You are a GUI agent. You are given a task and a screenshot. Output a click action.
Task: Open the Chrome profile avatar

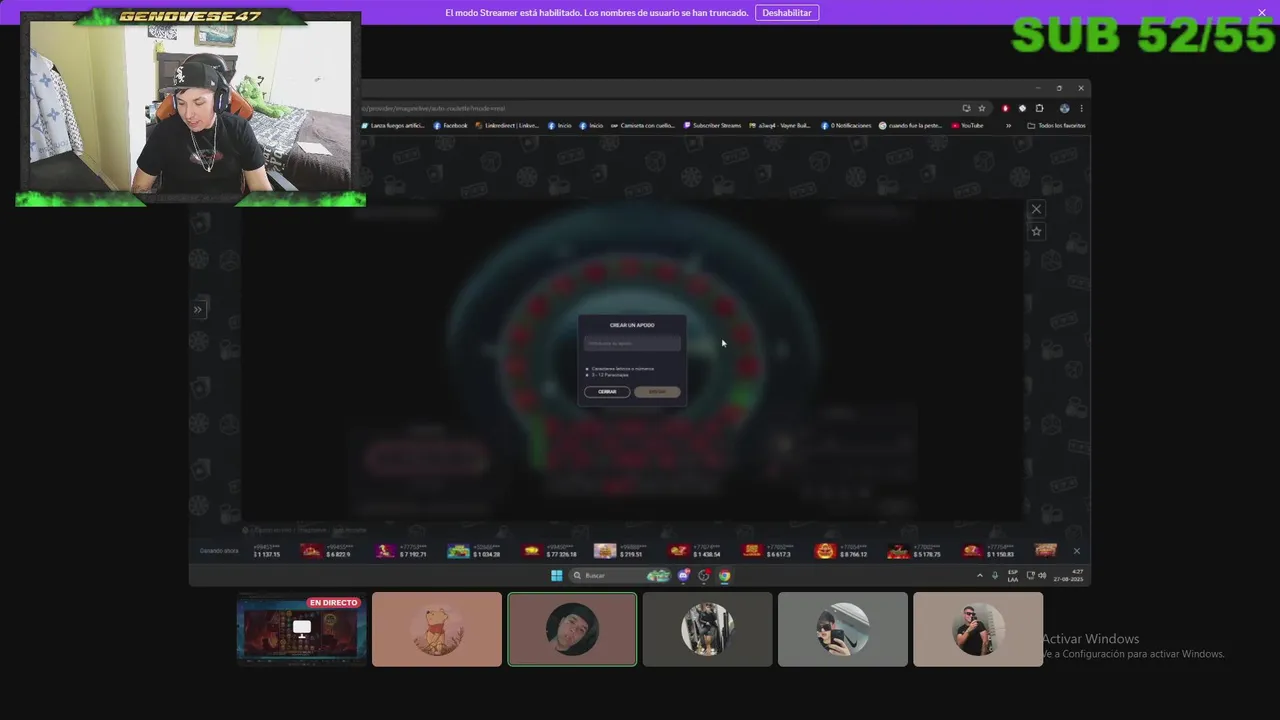(x=1064, y=108)
